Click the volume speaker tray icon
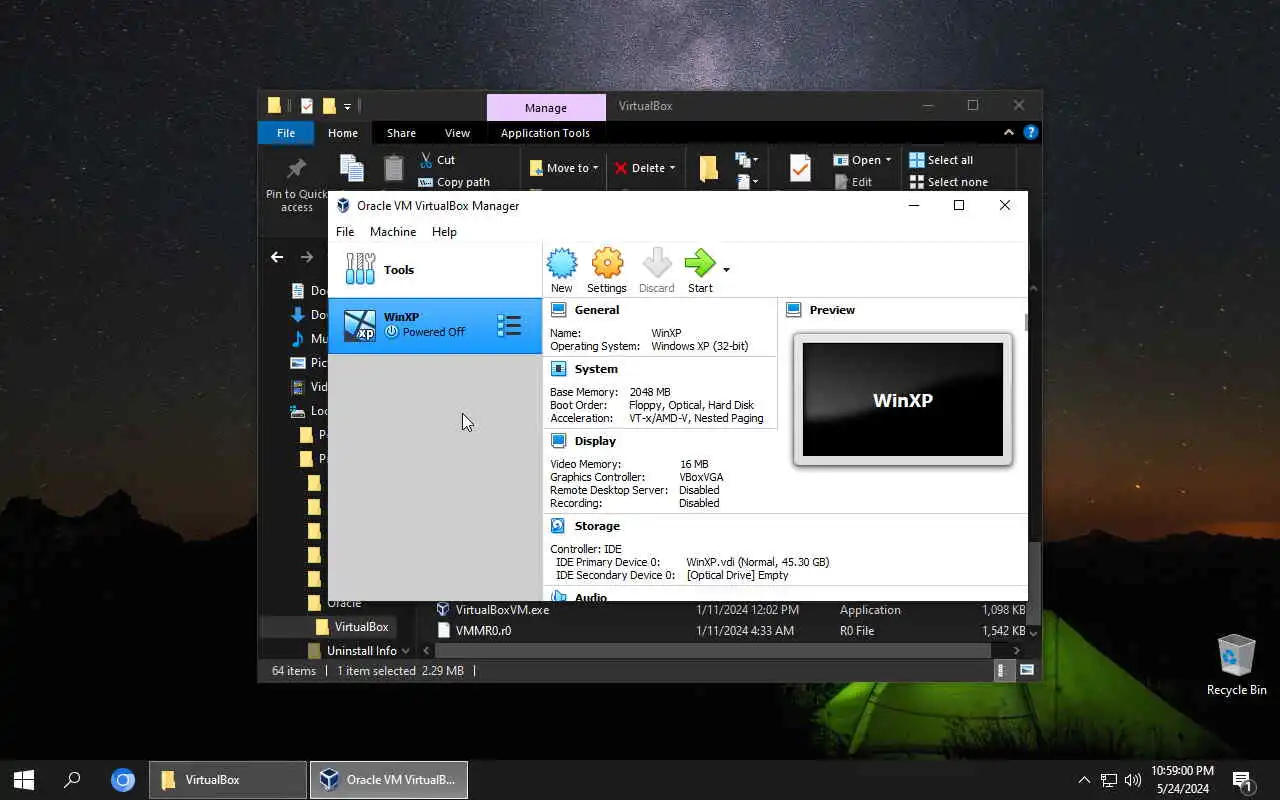This screenshot has height=800, width=1280. (1133, 780)
